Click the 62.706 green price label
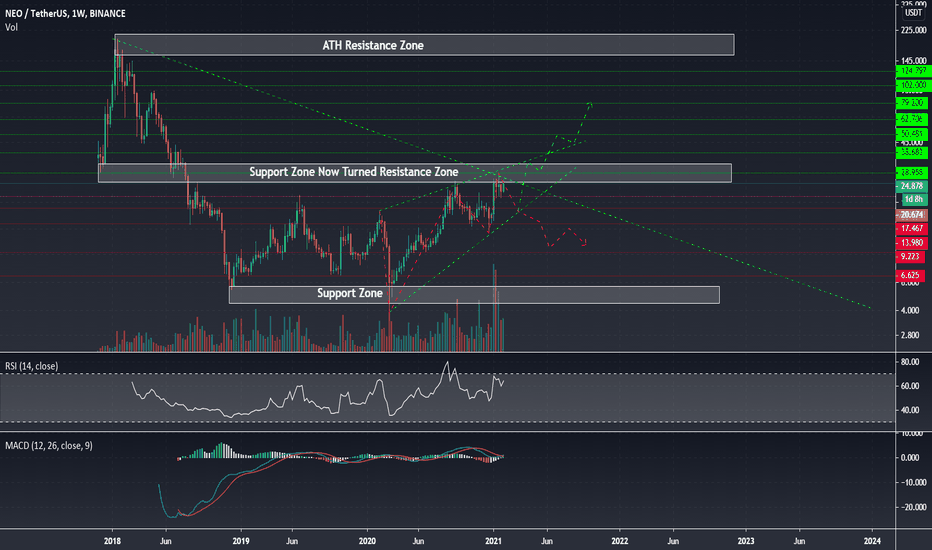 point(912,119)
